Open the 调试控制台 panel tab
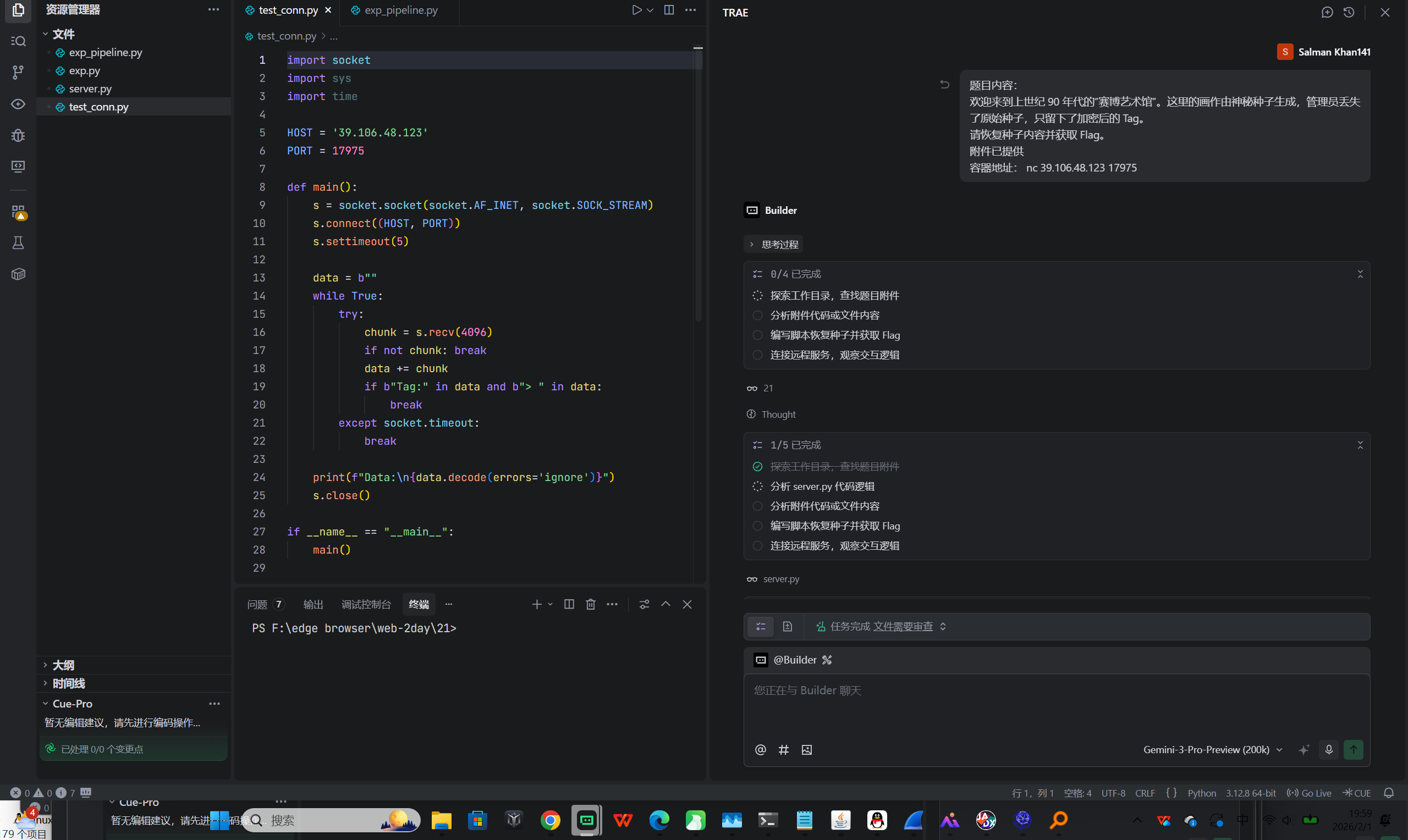 366,604
